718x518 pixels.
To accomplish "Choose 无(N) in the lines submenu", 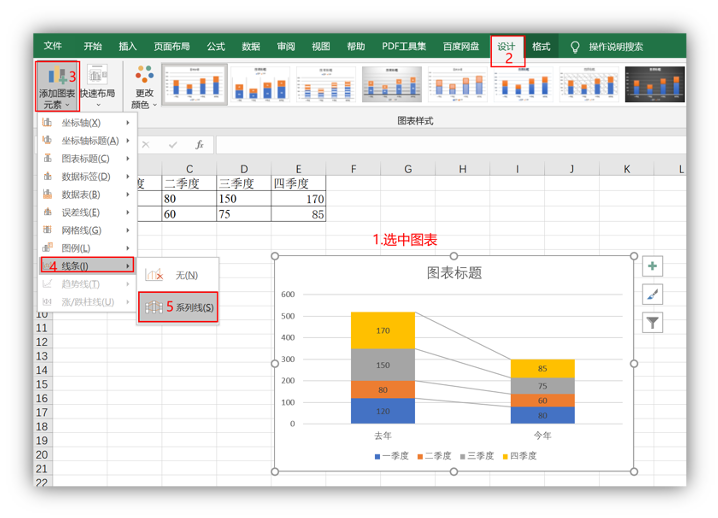I will pyautogui.click(x=178, y=275).
